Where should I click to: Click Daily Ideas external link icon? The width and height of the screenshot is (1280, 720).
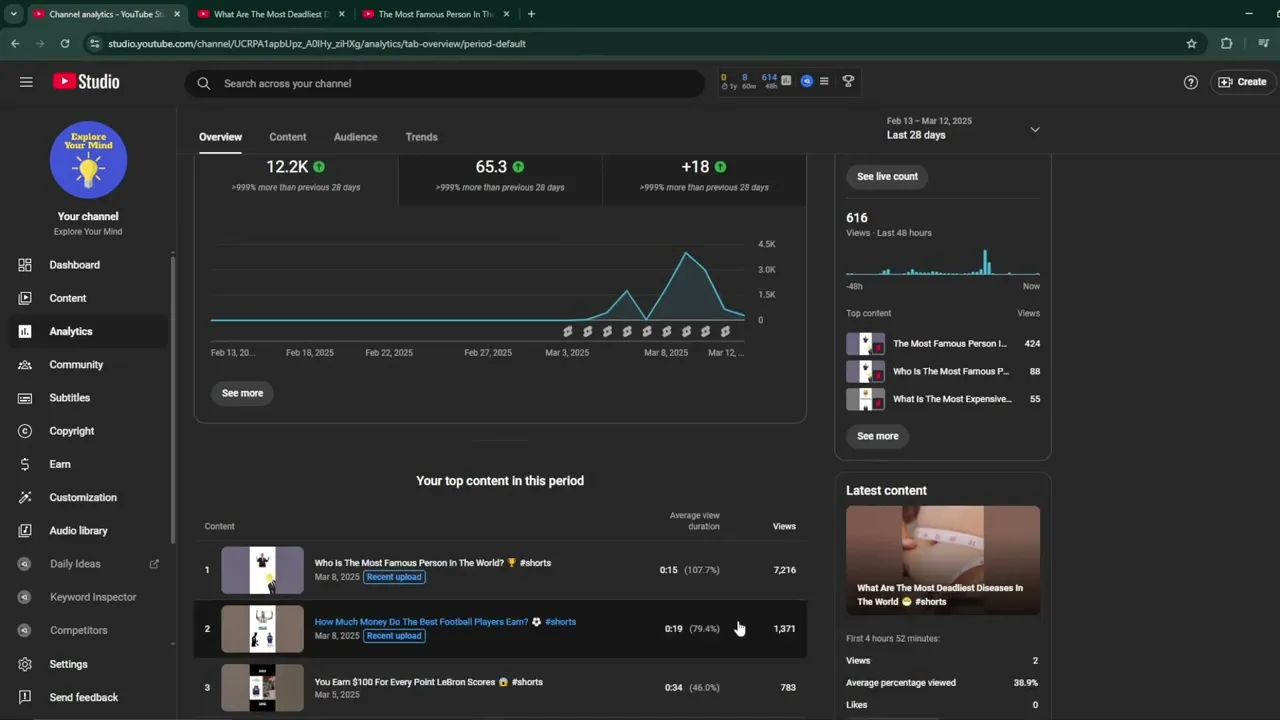click(x=154, y=564)
